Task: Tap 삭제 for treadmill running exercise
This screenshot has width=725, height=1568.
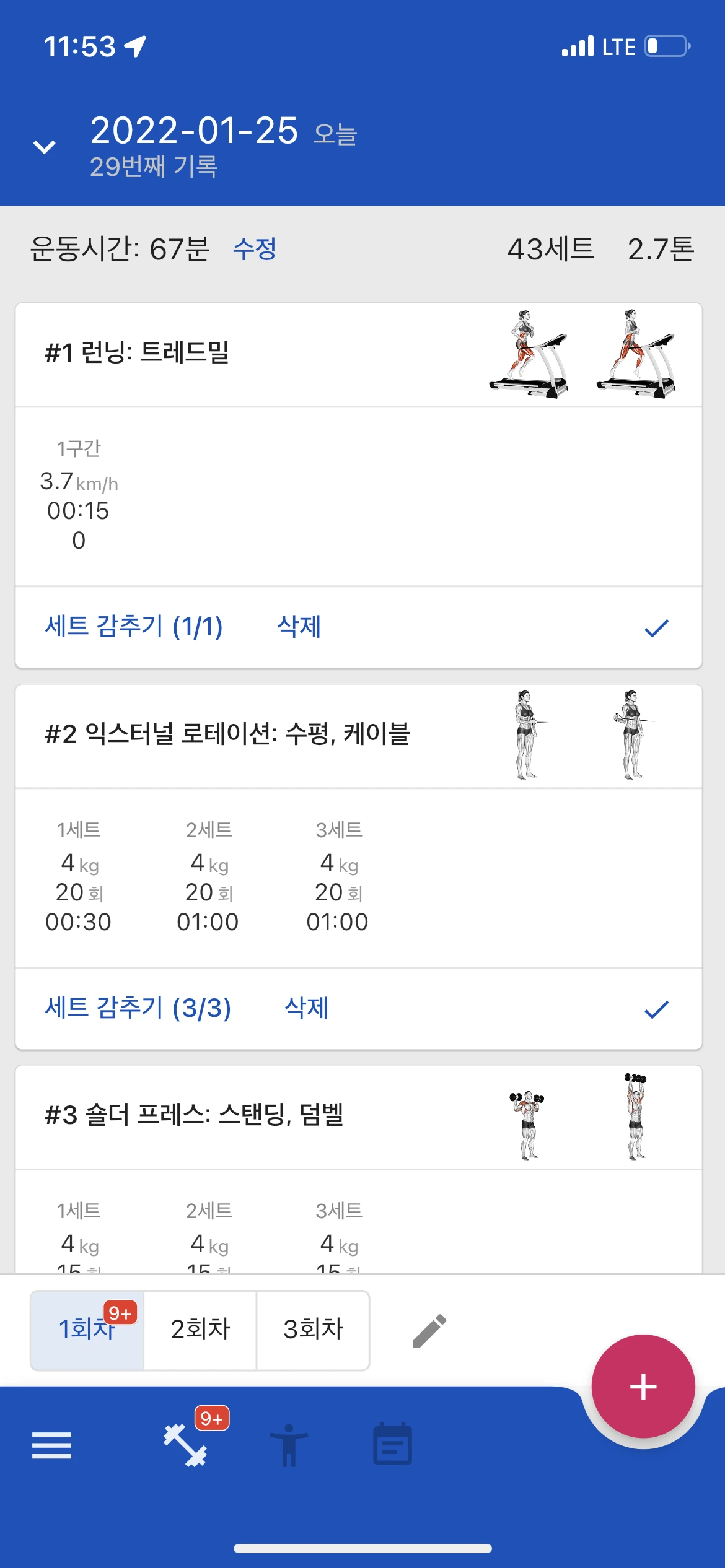Action: (x=299, y=627)
